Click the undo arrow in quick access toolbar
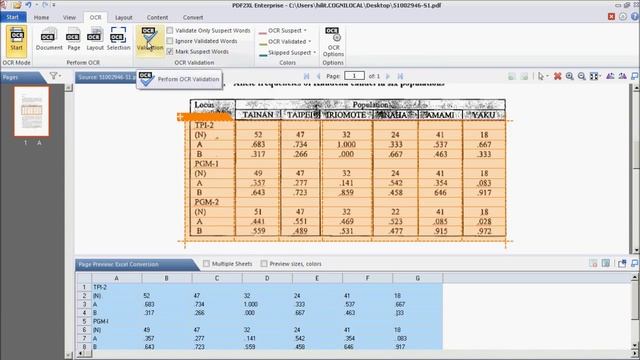 pos(28,5)
